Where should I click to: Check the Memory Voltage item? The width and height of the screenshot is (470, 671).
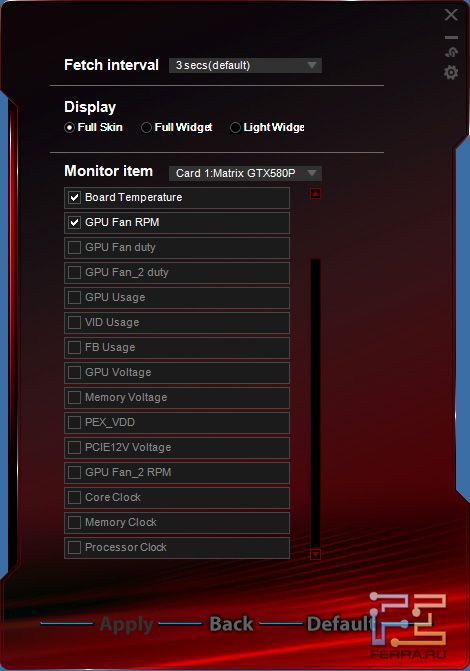pyautogui.click(x=74, y=398)
